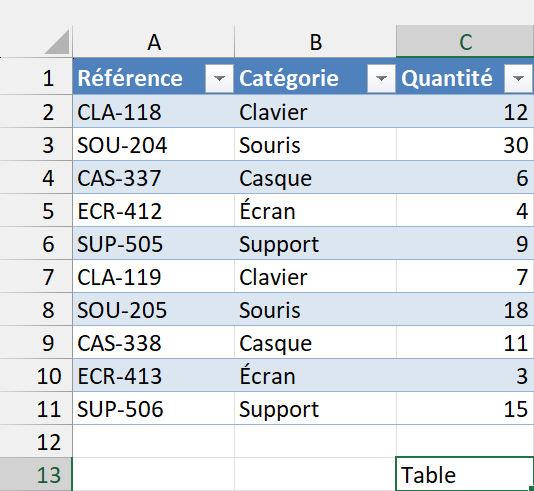Select row 8 header
The image size is (534, 491).
(x=36, y=310)
